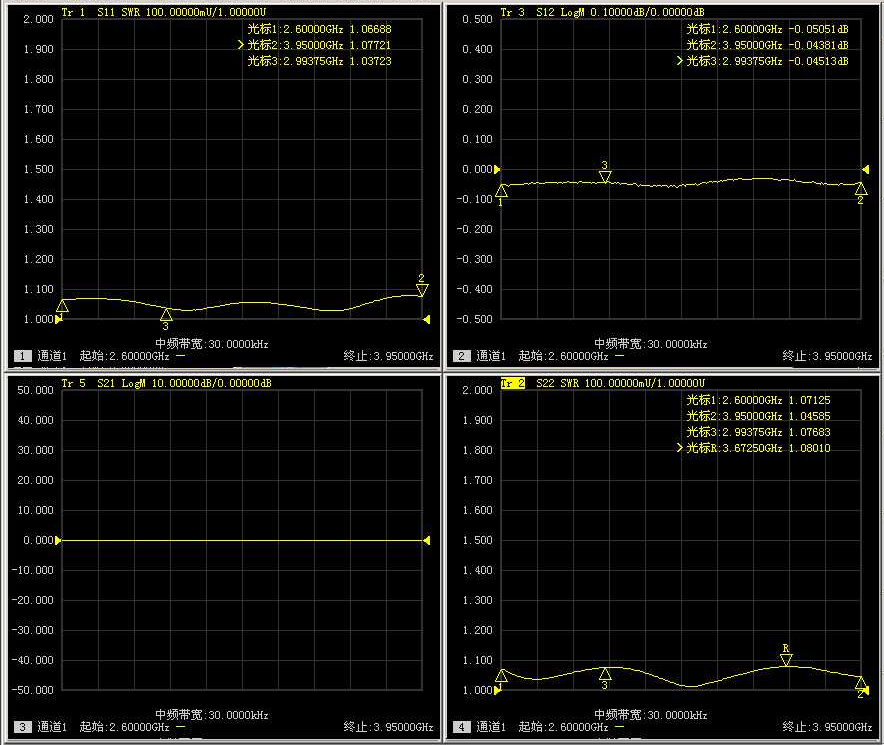Select marker 3 triangle on S22 SWR trace
The width and height of the screenshot is (884, 745).
pos(605,674)
